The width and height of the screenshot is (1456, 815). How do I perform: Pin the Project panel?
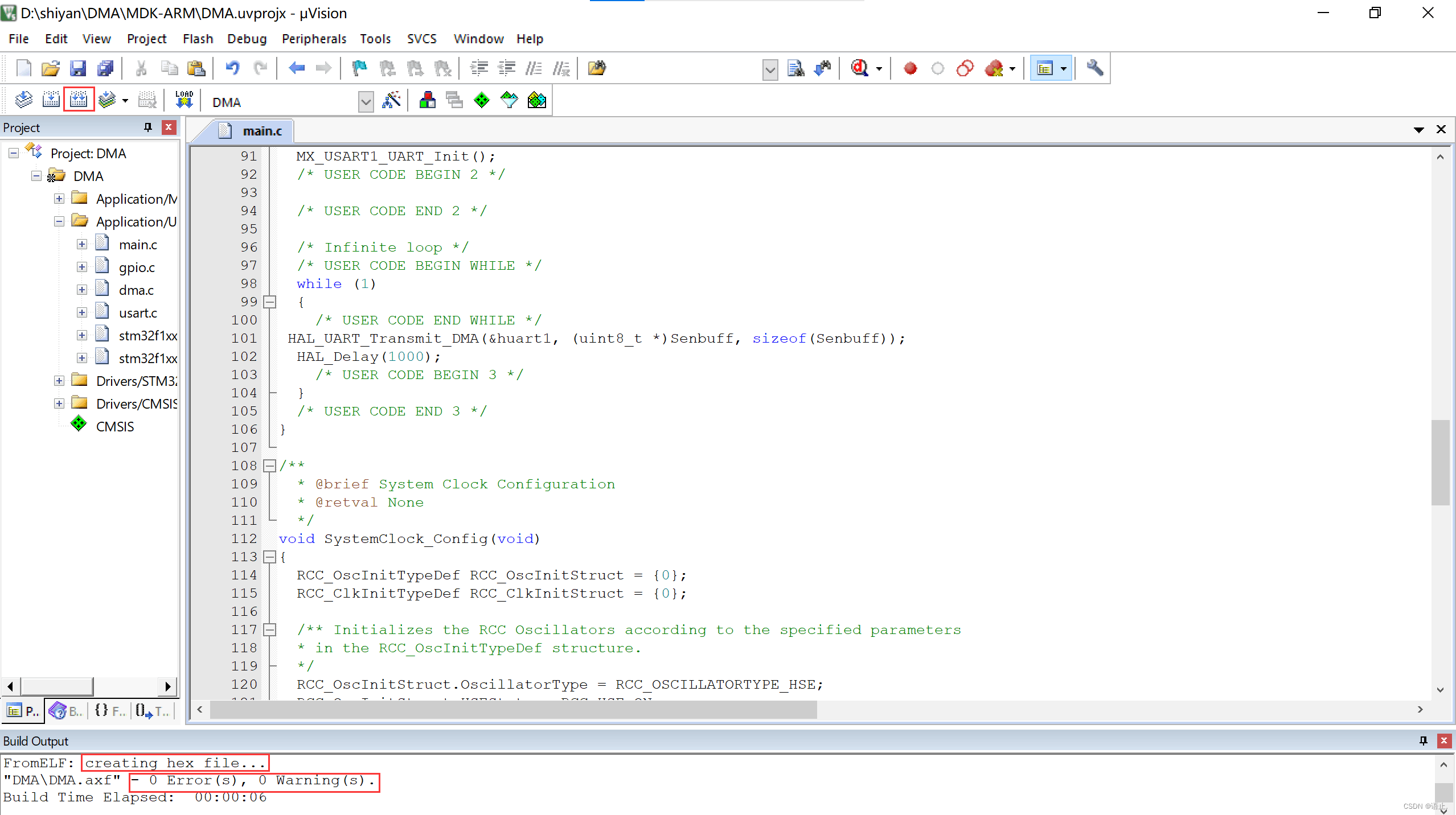pos(148,127)
